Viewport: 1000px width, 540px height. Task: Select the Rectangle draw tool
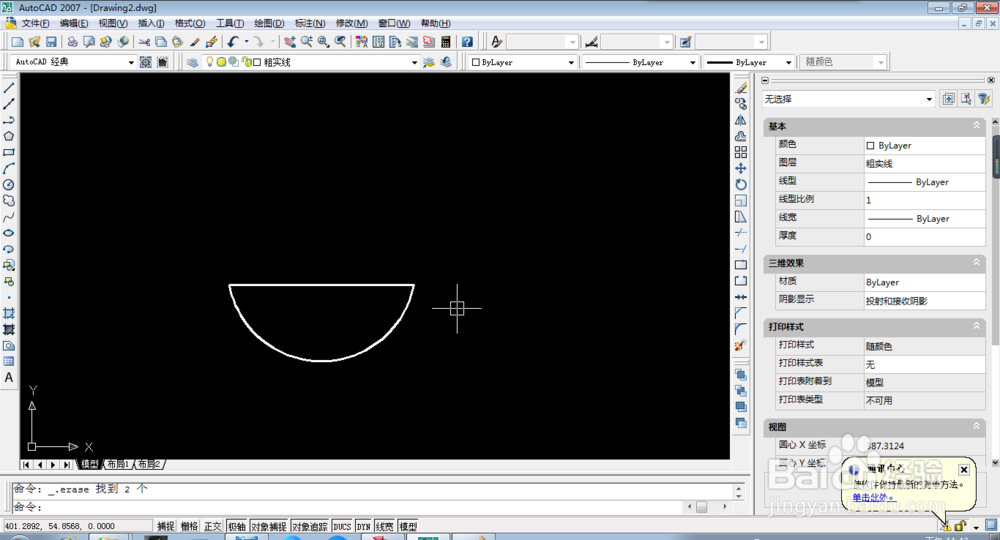pos(9,152)
